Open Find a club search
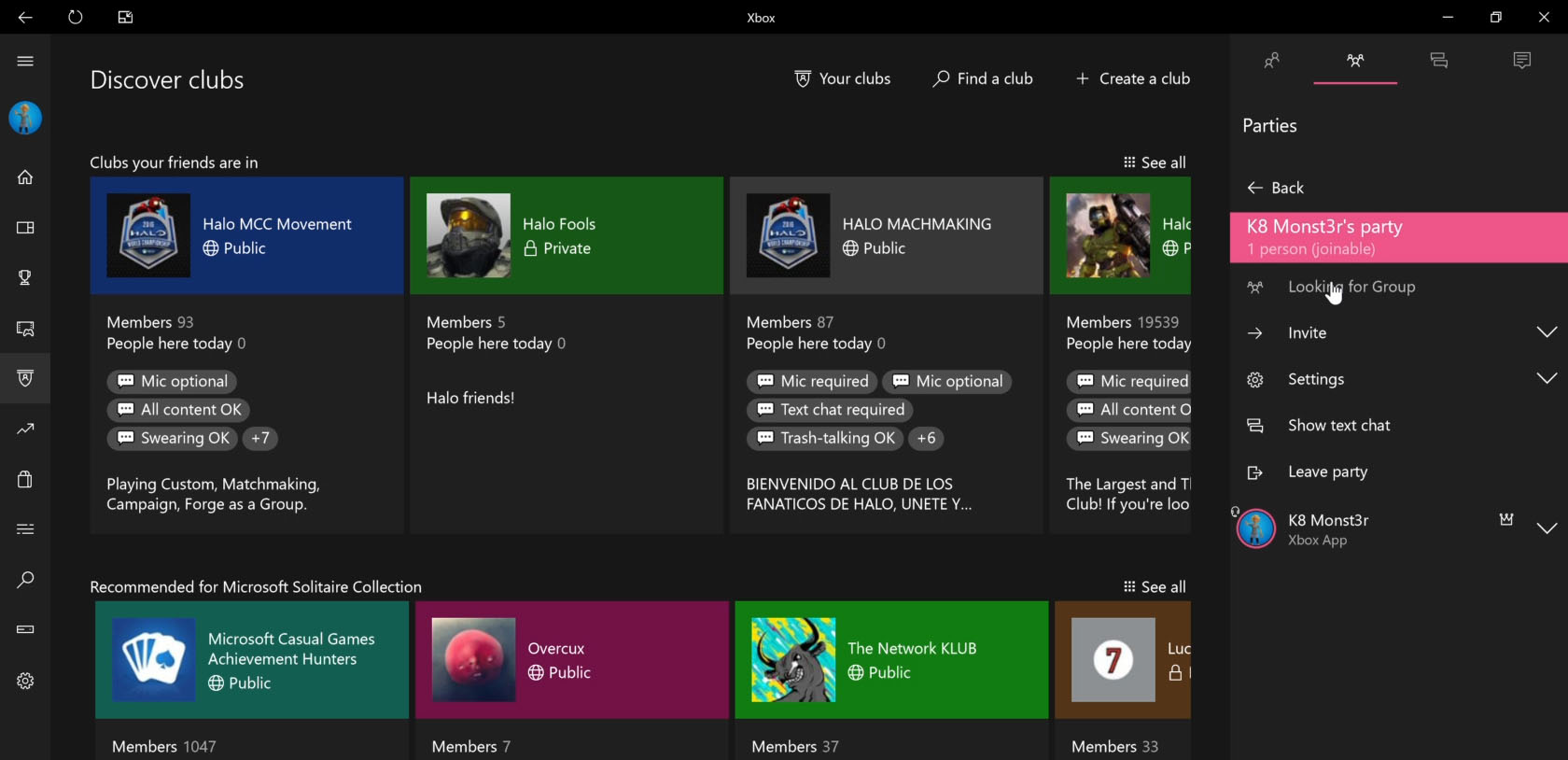This screenshot has height=760, width=1568. [x=983, y=79]
